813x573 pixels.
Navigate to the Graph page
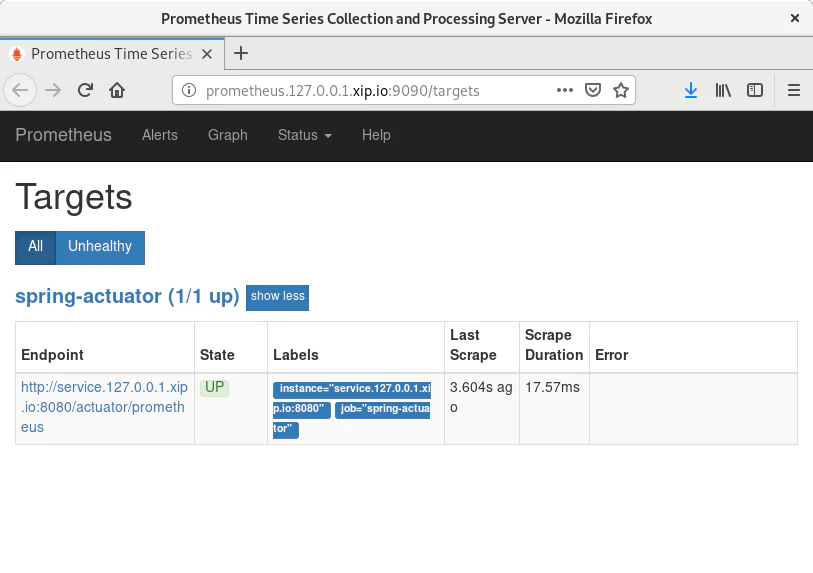point(227,135)
